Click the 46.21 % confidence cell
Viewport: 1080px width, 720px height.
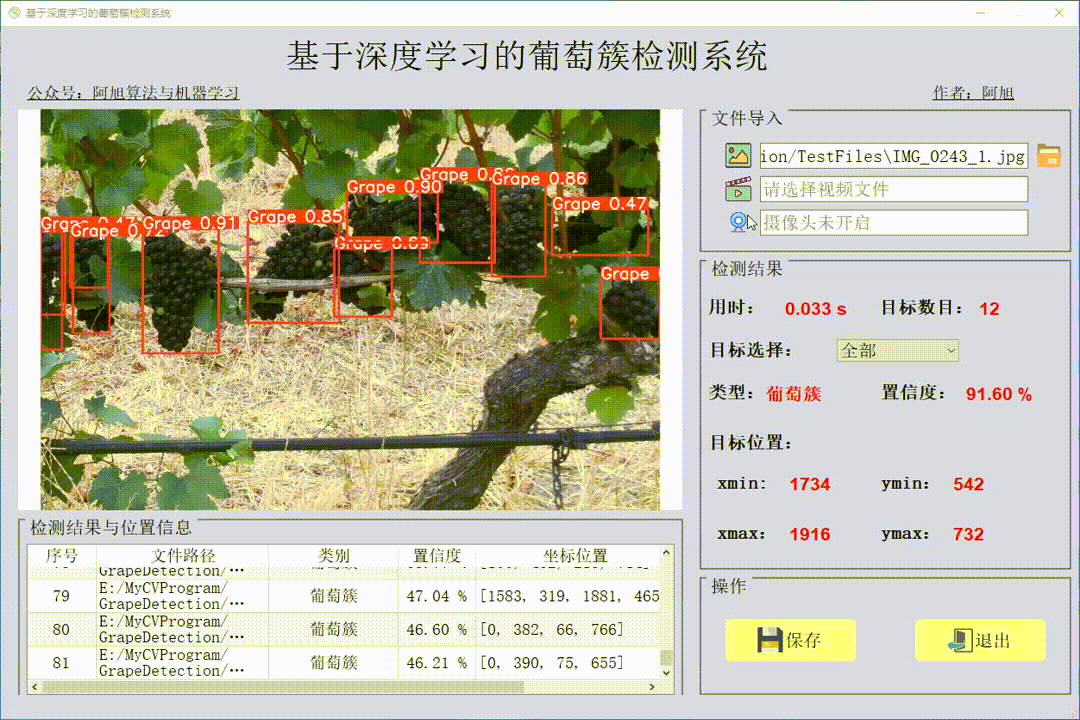tap(437, 663)
